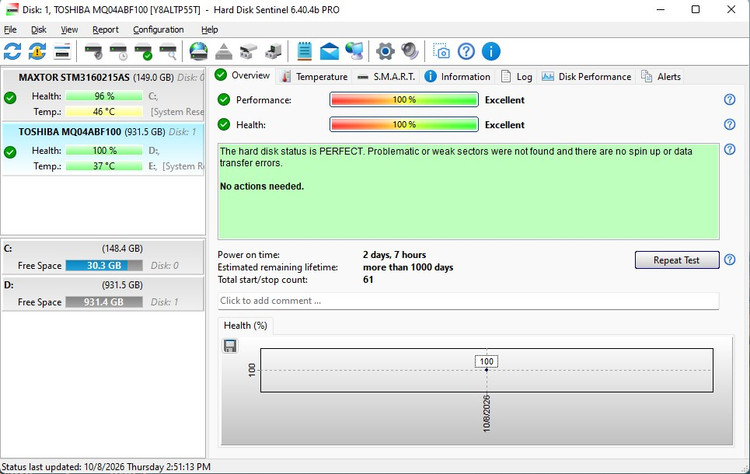The height and width of the screenshot is (474, 750).
Task: Open the View menu
Action: 69,30
